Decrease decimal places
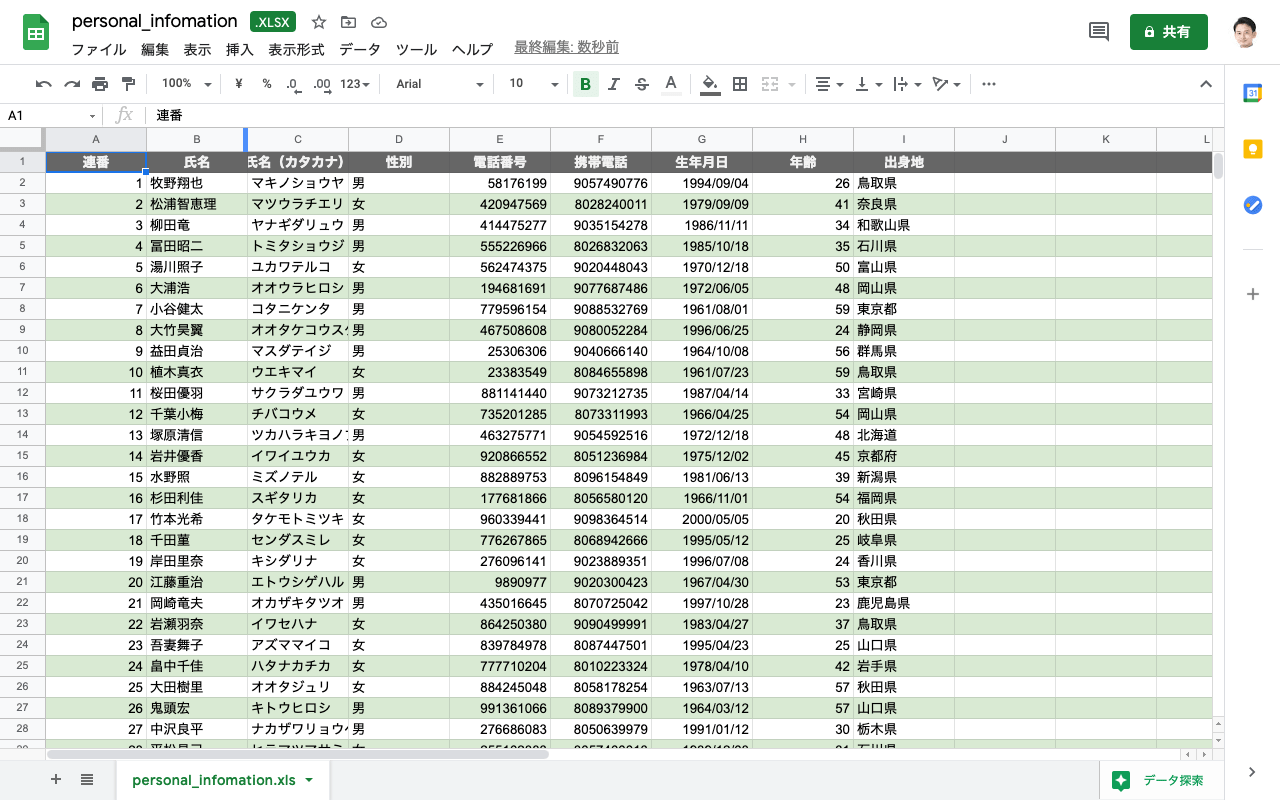This screenshot has width=1280, height=800. point(292,84)
